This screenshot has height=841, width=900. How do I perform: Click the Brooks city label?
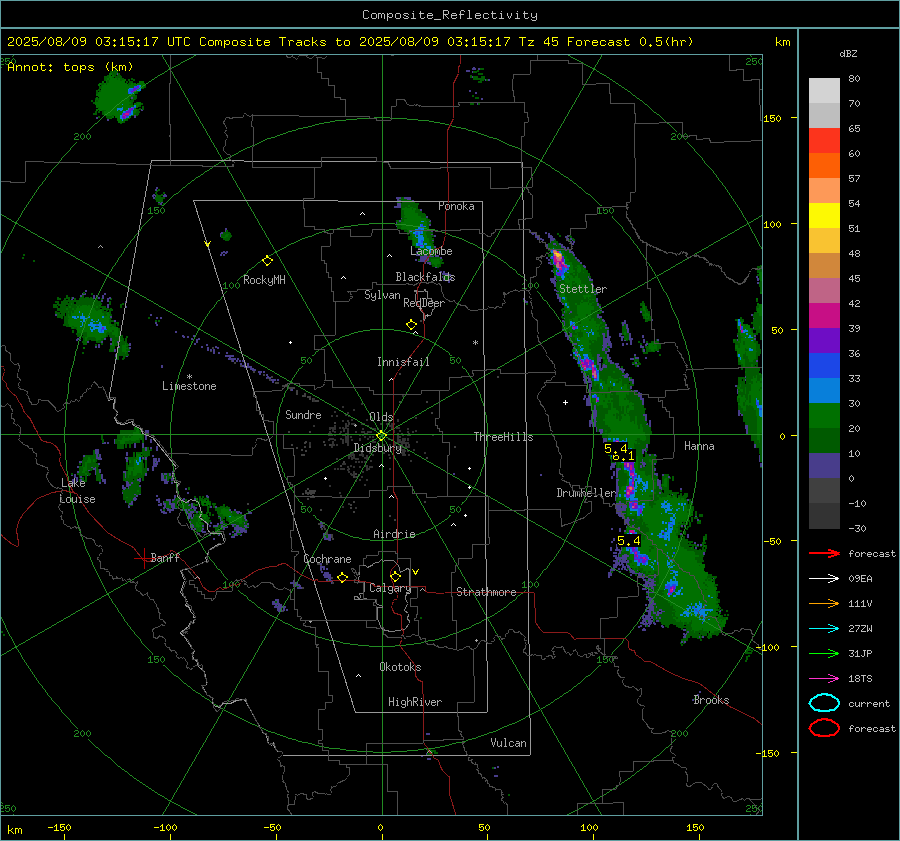[x=711, y=700]
